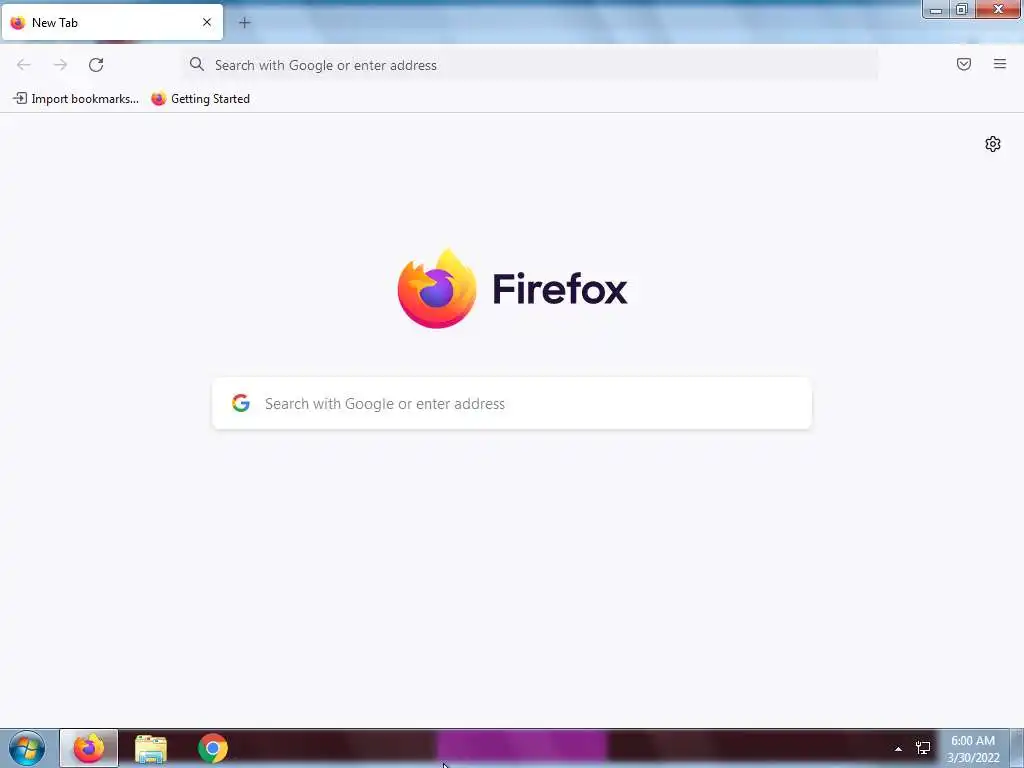Open the taskbar clock showing 6:00 AM
The image size is (1024, 768).
coord(973,749)
